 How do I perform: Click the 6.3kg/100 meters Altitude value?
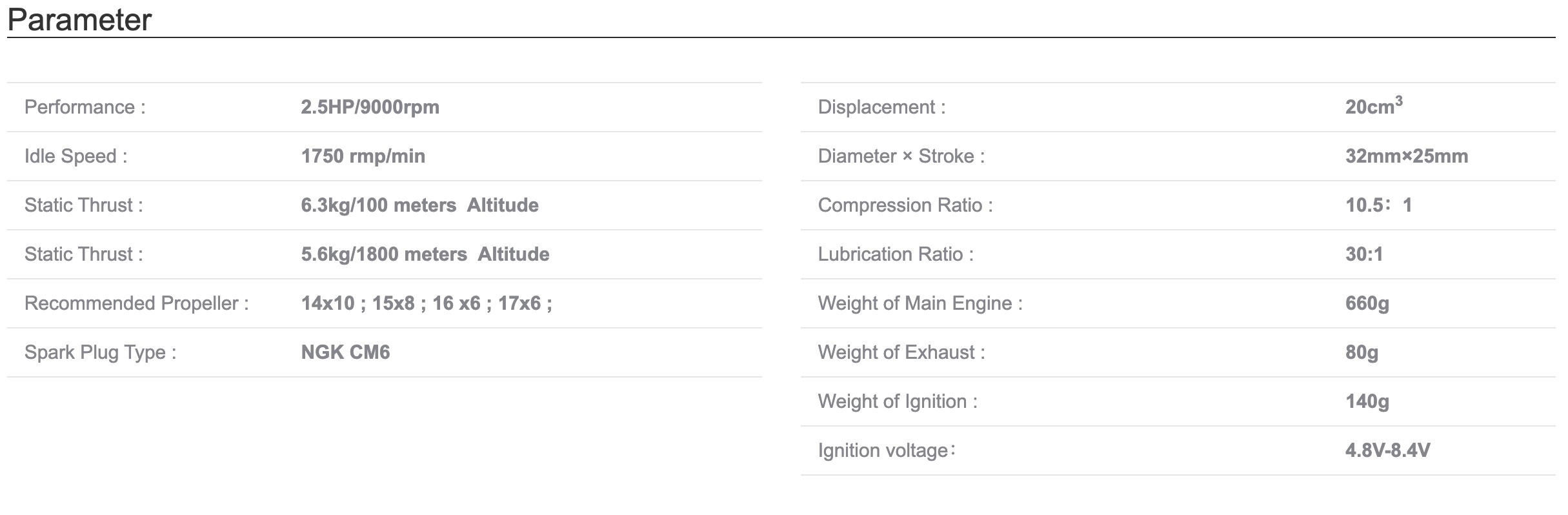[419, 205]
